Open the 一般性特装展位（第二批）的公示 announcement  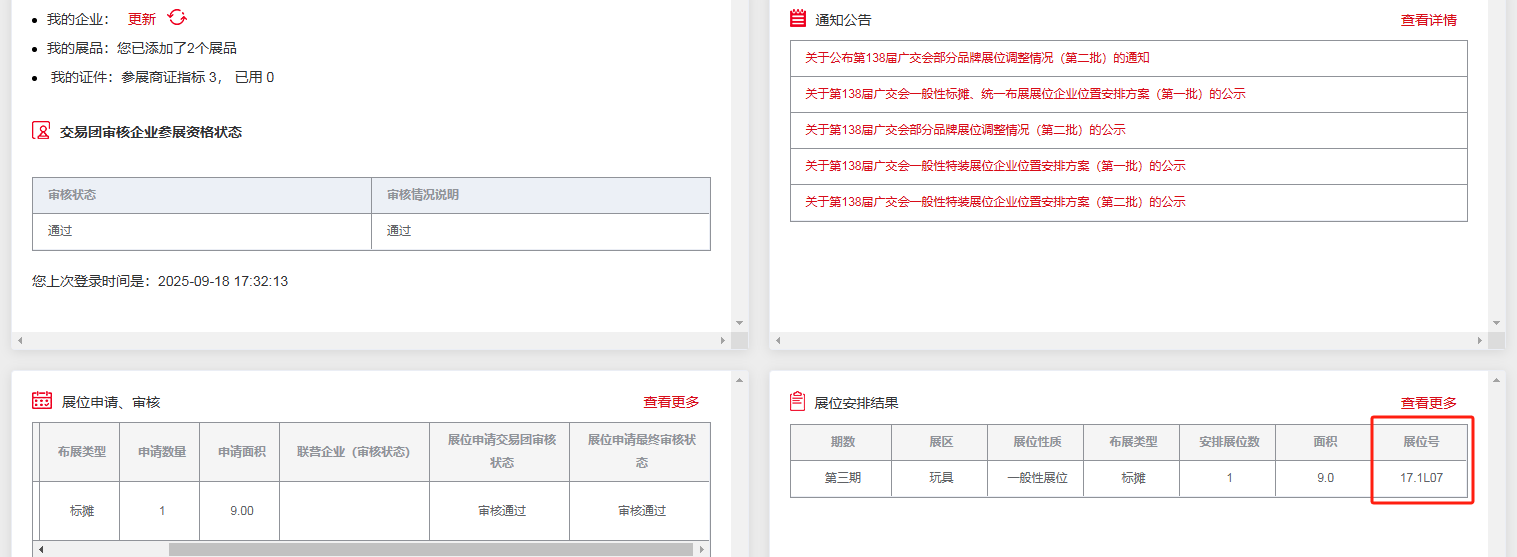point(995,202)
